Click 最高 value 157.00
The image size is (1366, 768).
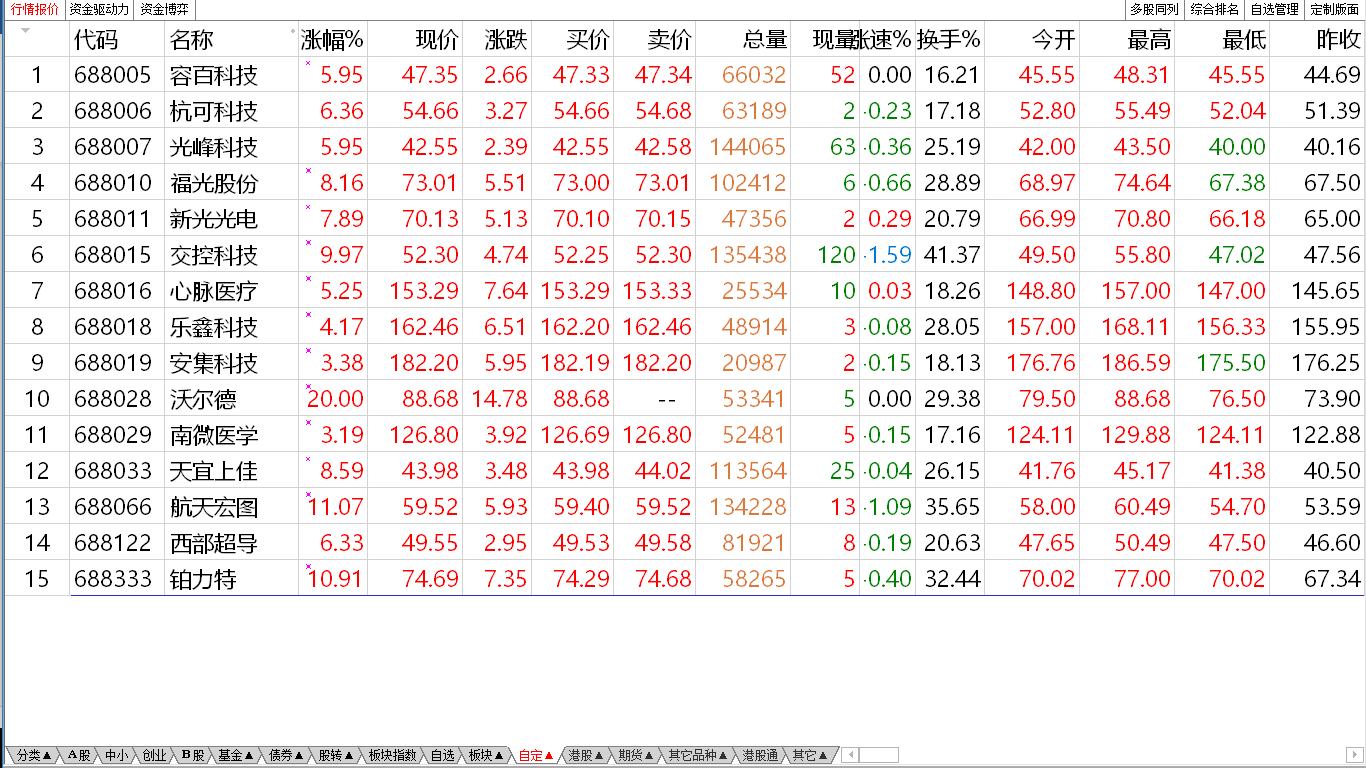(1135, 291)
